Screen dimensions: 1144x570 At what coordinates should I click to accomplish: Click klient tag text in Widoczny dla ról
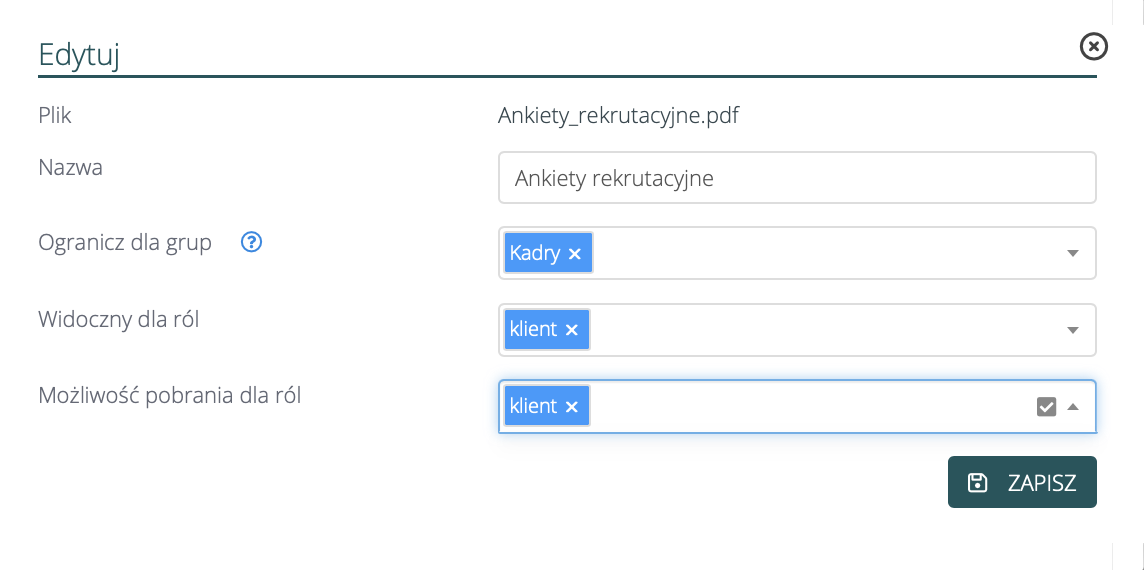click(533, 329)
